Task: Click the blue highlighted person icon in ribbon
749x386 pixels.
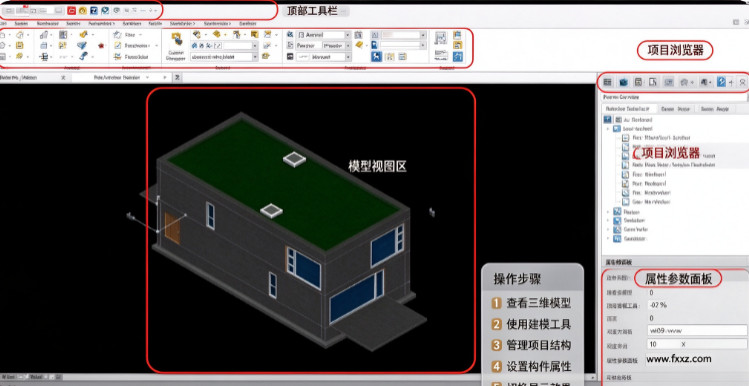Action: pos(376,56)
